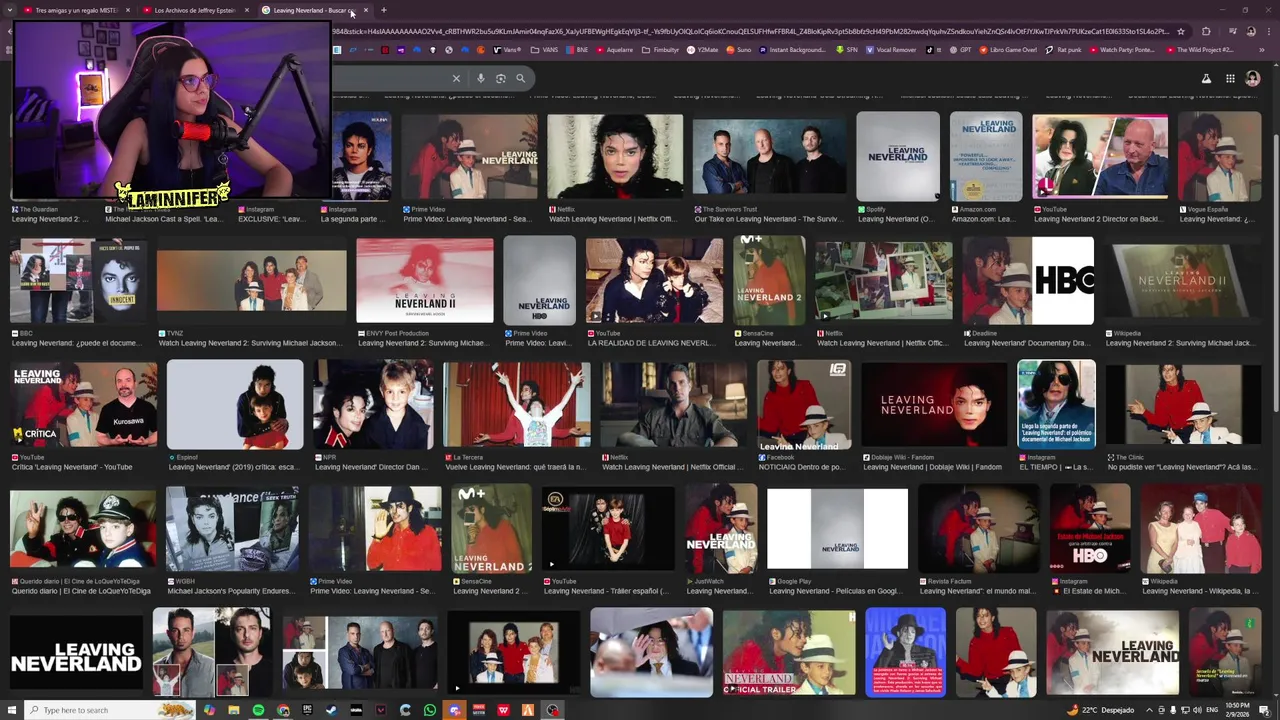Open the WGBH Michael Jackson's Popularity image
The image size is (1280, 720).
[233, 529]
